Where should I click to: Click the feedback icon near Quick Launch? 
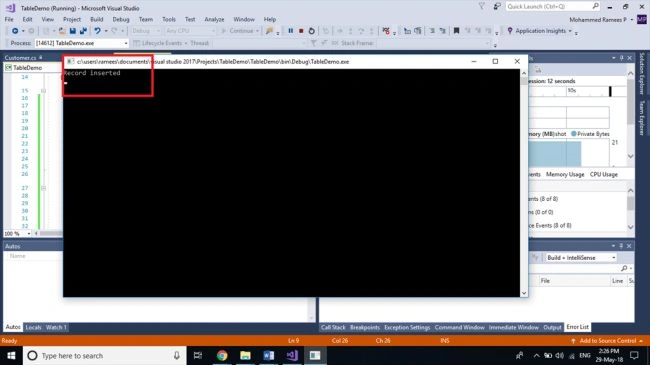pyautogui.click(x=497, y=6)
